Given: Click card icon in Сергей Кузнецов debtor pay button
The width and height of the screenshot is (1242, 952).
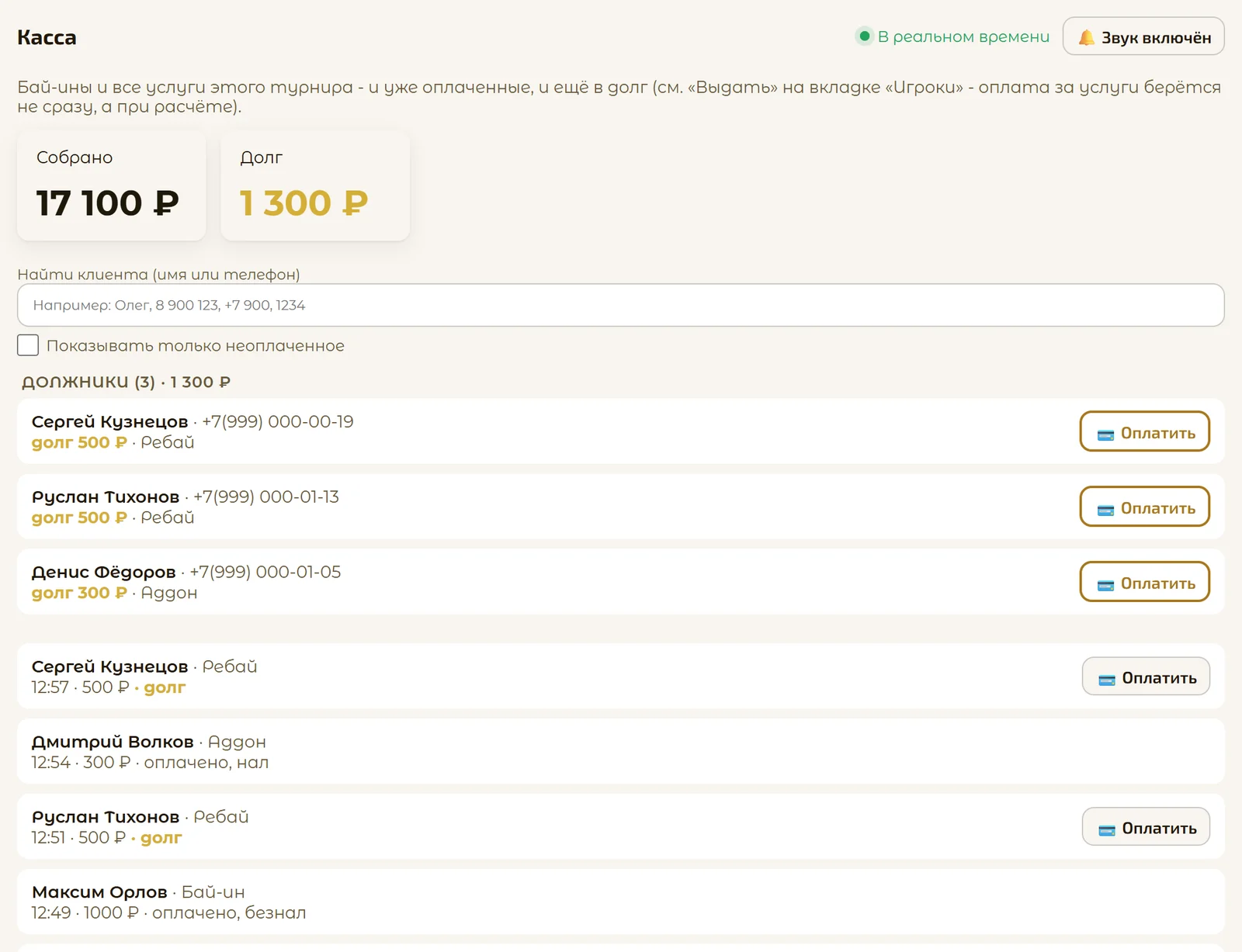Looking at the screenshot, I should [1105, 434].
